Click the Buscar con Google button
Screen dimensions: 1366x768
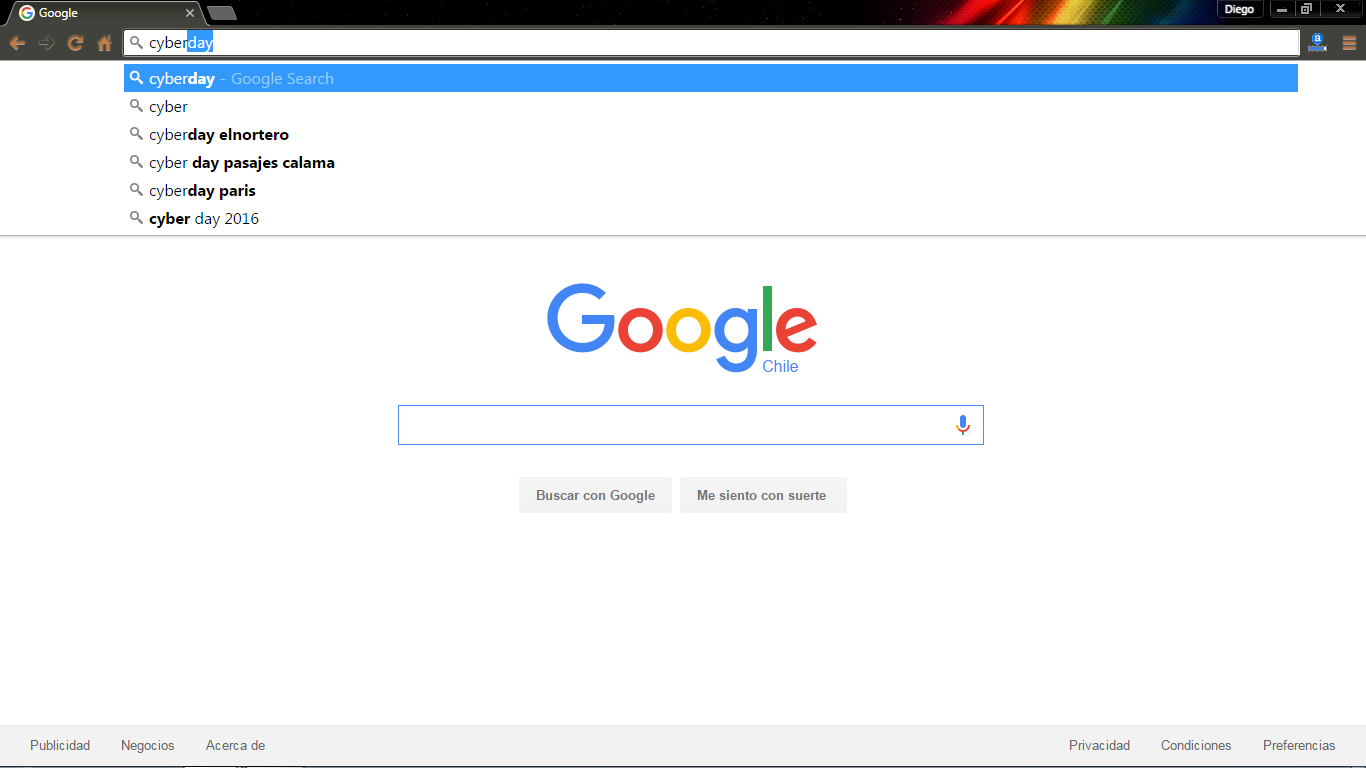[x=595, y=495]
